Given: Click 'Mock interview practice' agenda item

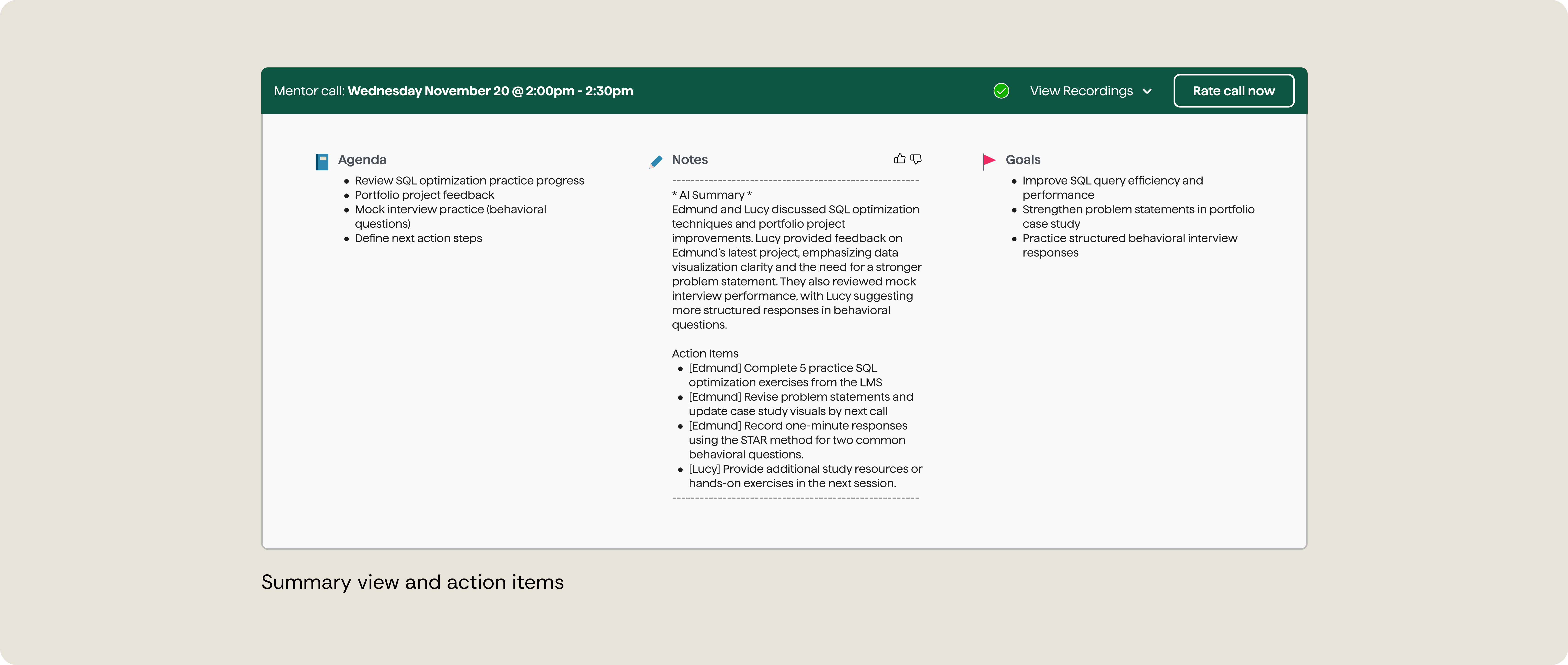Looking at the screenshot, I should pyautogui.click(x=450, y=216).
